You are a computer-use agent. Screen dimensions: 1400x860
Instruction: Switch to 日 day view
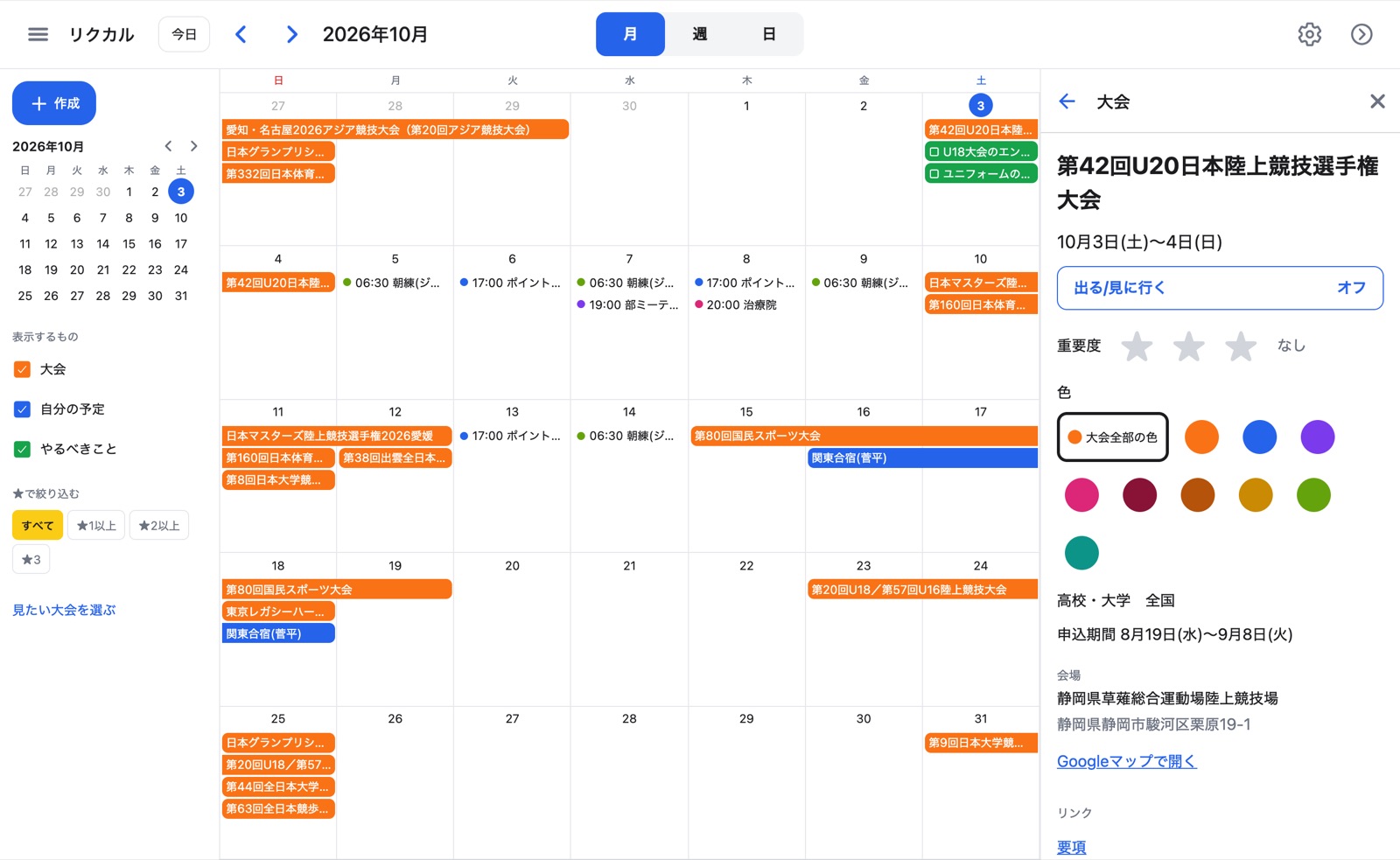click(x=768, y=34)
